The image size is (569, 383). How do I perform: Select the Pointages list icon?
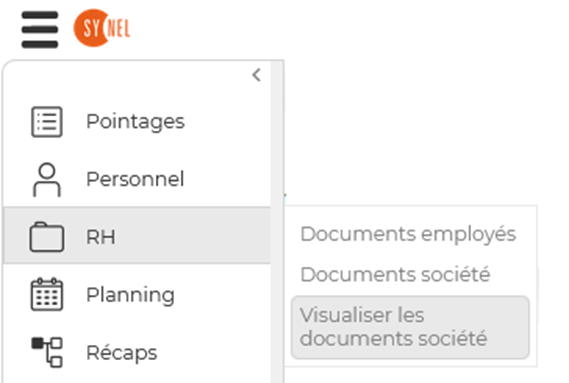tap(47, 122)
